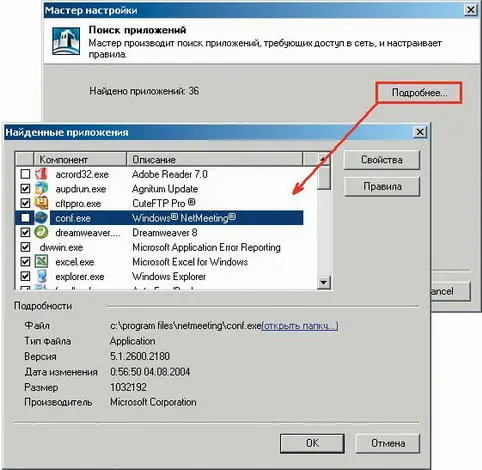
Task: Disable the dwwin.exe checkbox
Action: pos(25,247)
